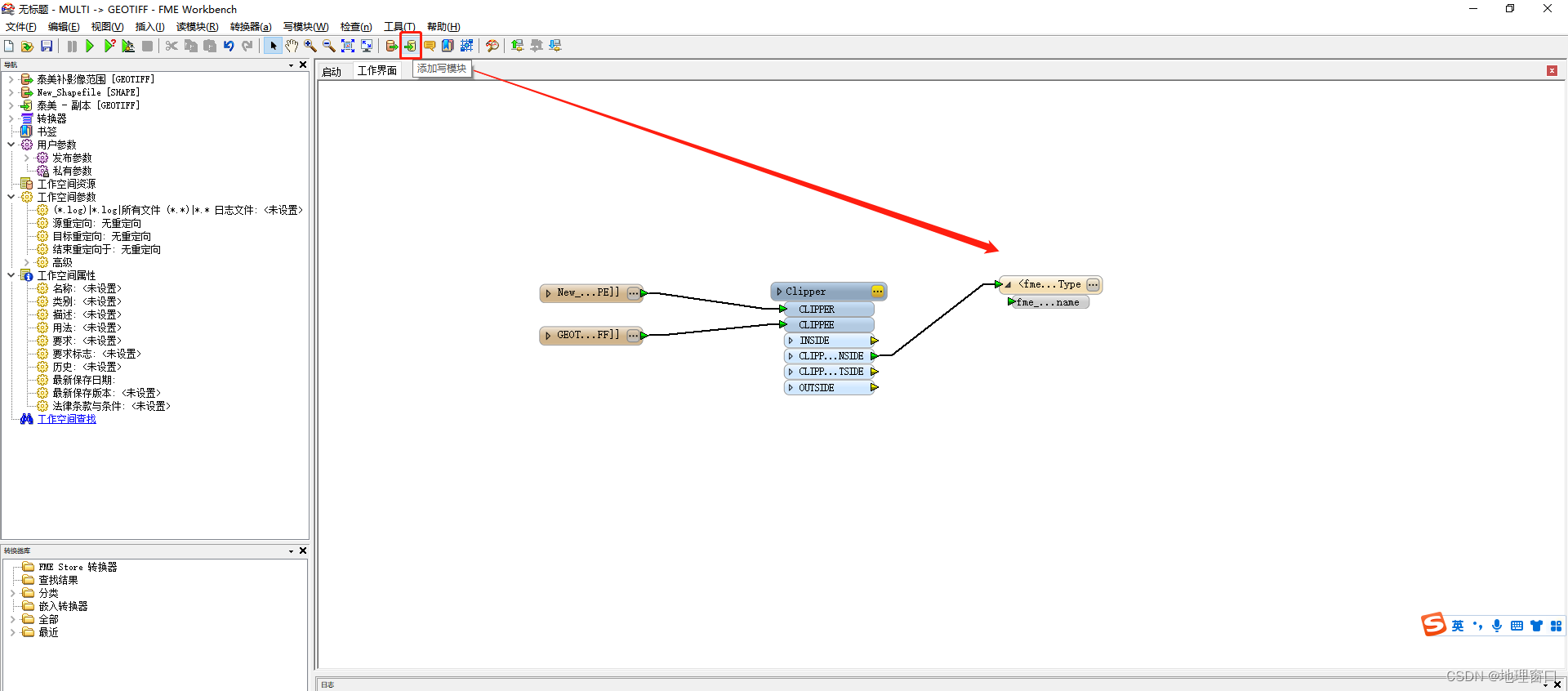Screen dimensions: 1568x691
Task: Create a new workspace from the toolbar
Action: [9, 46]
